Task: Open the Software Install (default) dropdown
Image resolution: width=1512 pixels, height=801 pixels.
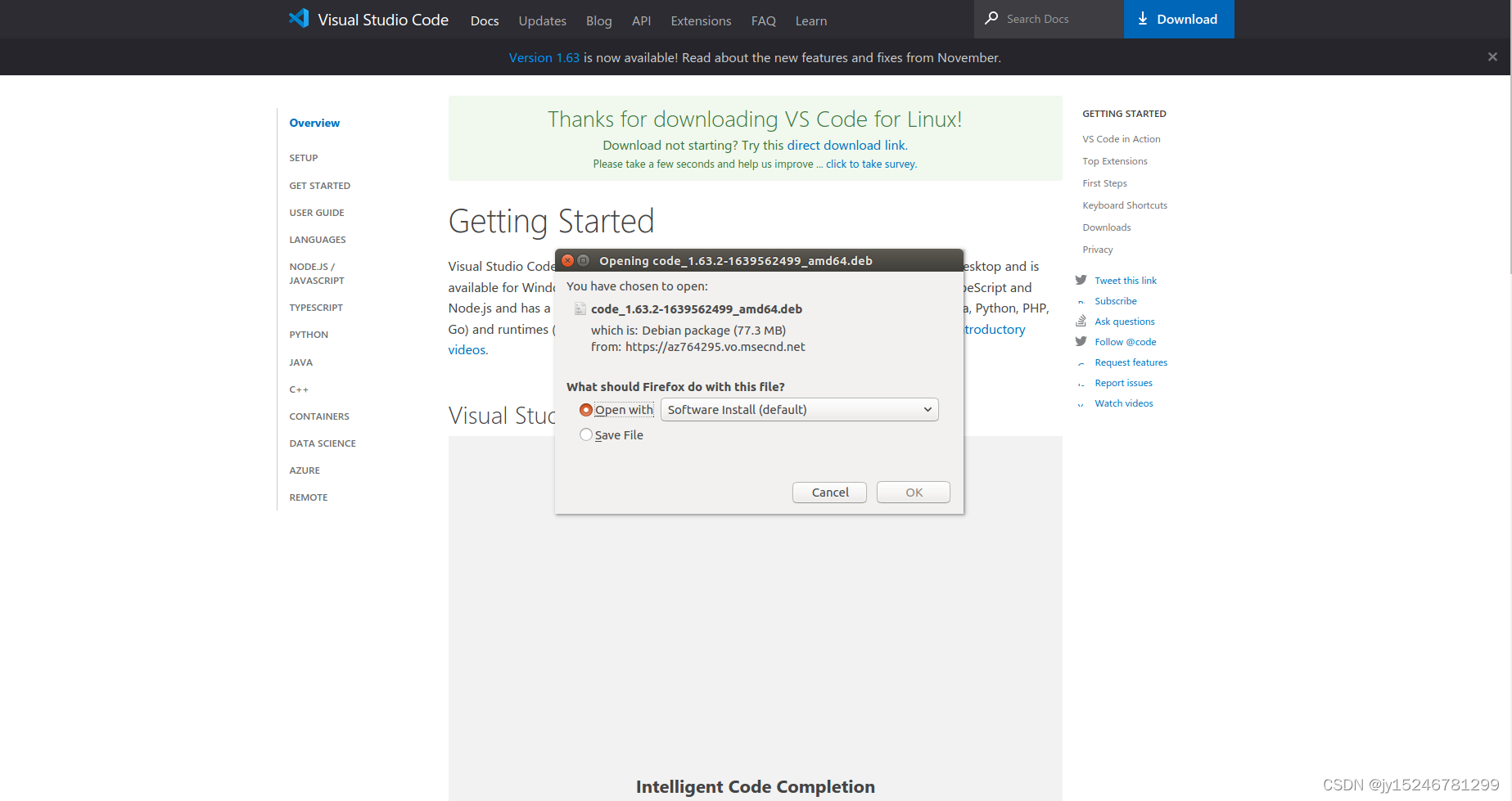Action: click(x=799, y=409)
